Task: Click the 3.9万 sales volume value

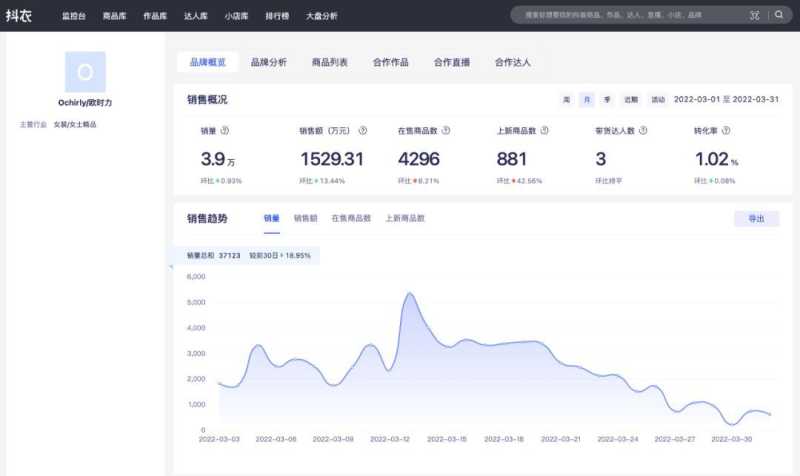Action: (218, 159)
